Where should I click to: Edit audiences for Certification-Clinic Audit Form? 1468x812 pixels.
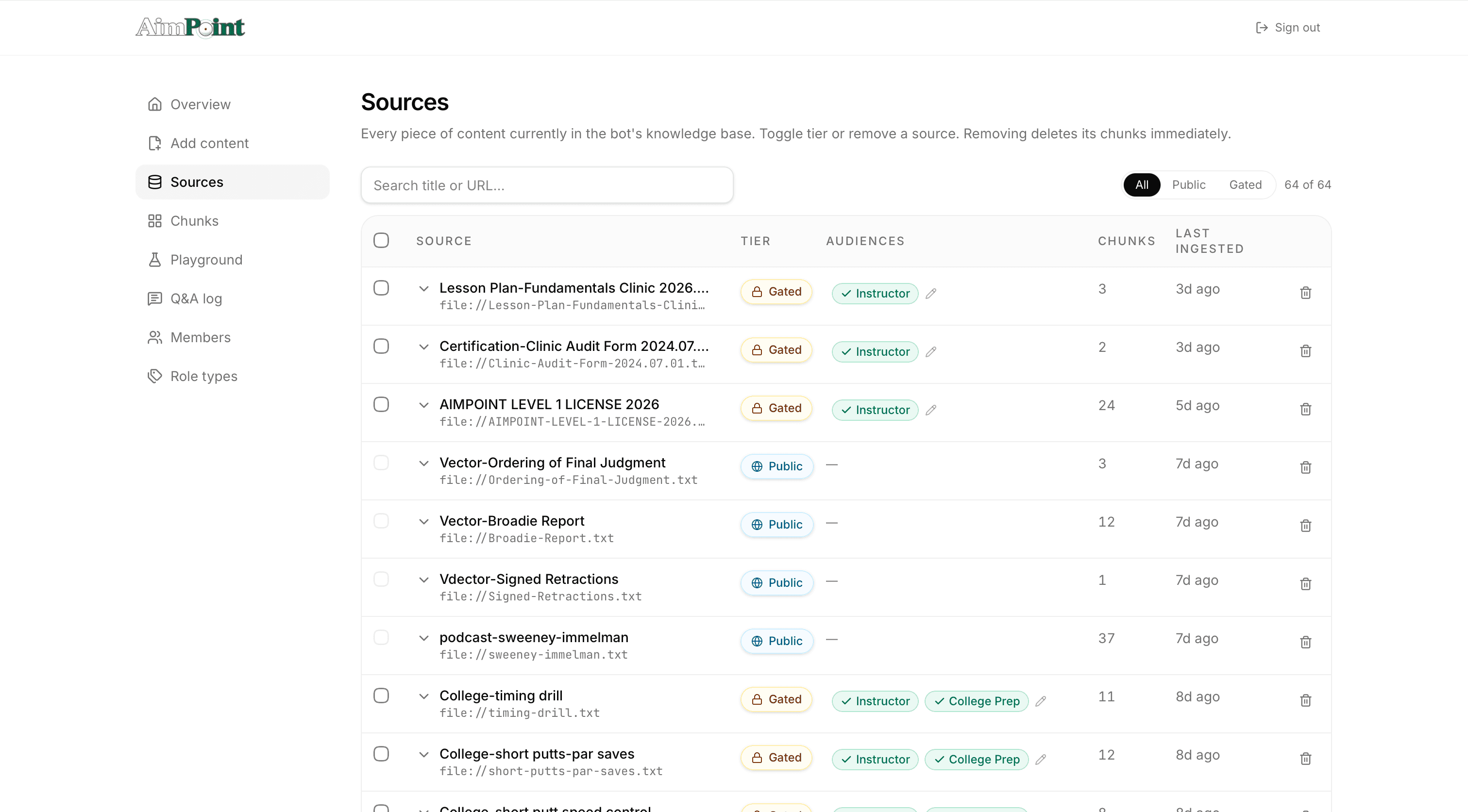pos(931,352)
